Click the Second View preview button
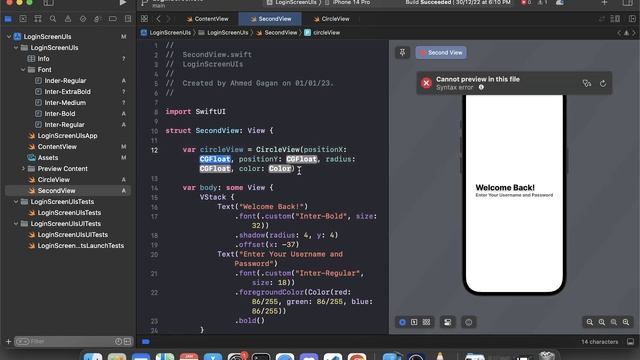The height and width of the screenshot is (360, 640). pos(441,53)
